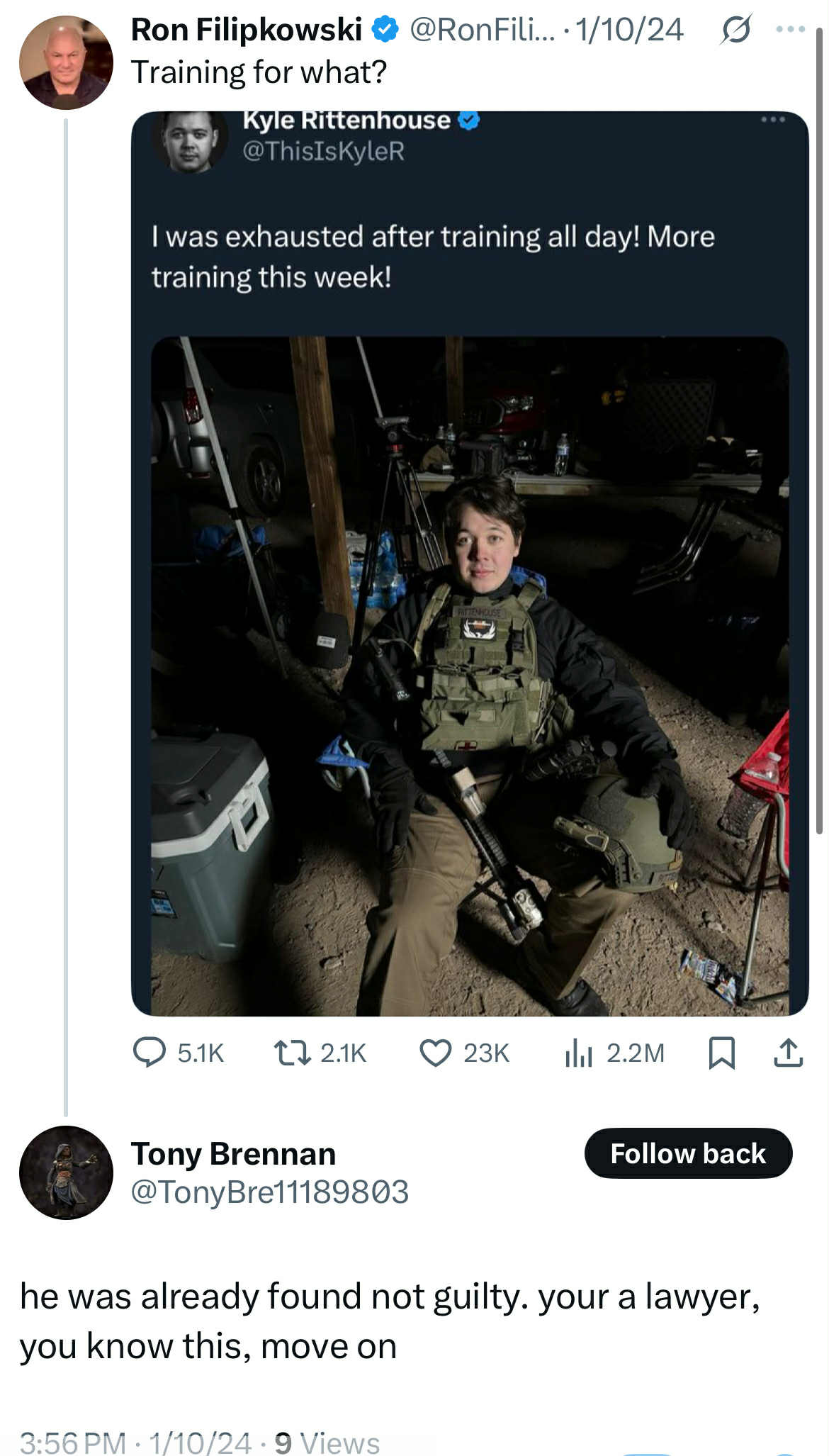Image resolution: width=829 pixels, height=1456 pixels.
Task: Tap Ron Filipkowski's blue verified badge
Action: (x=385, y=30)
